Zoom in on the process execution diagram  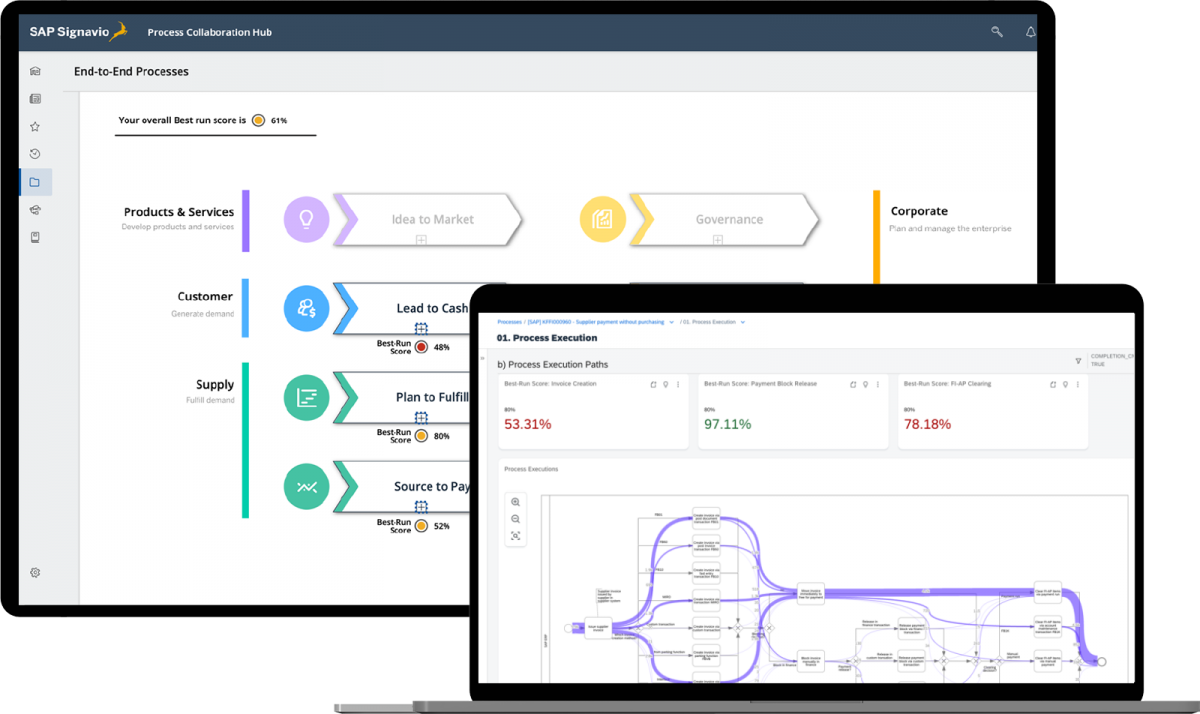[x=516, y=501]
